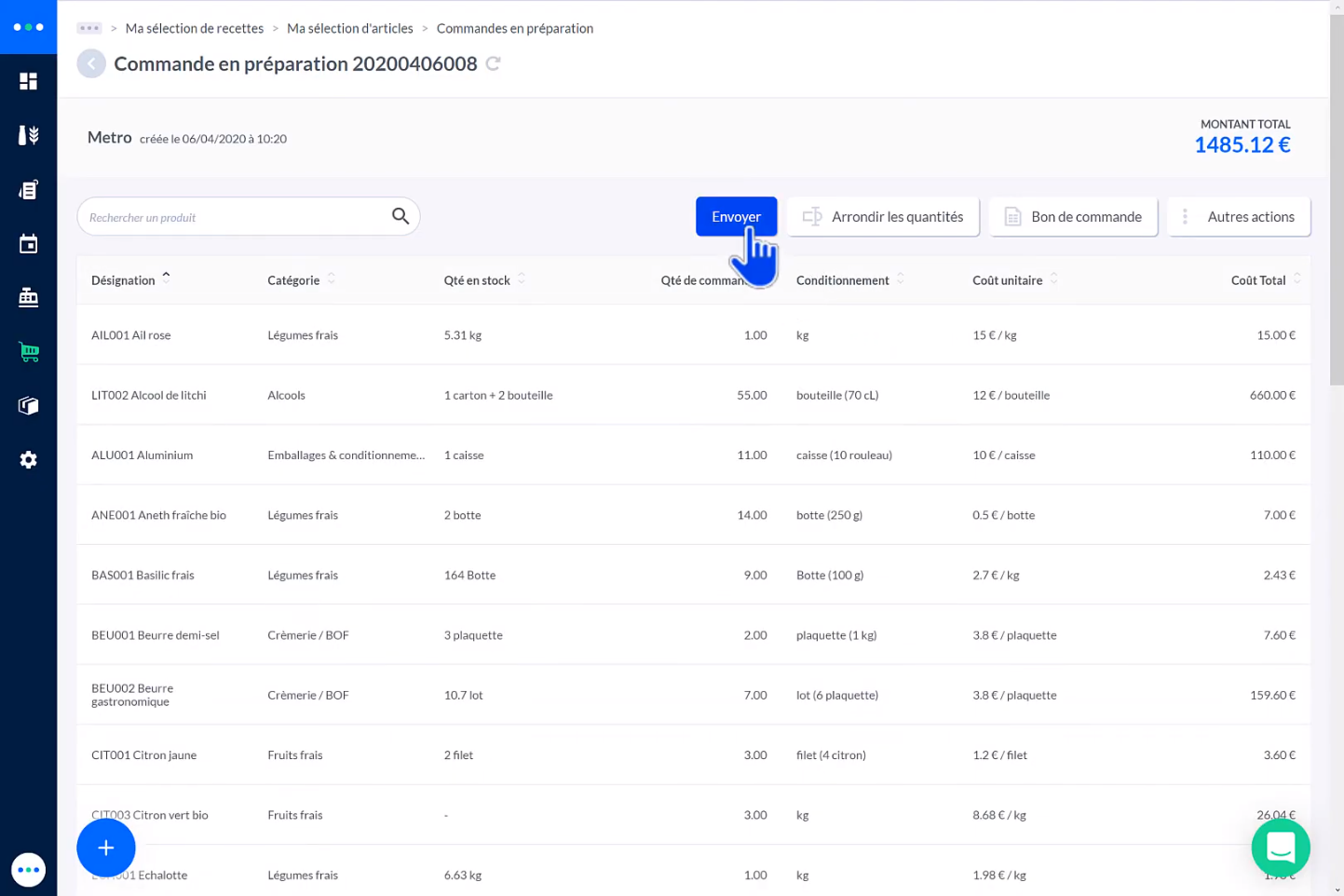Open the Autres actions menu

(1238, 217)
